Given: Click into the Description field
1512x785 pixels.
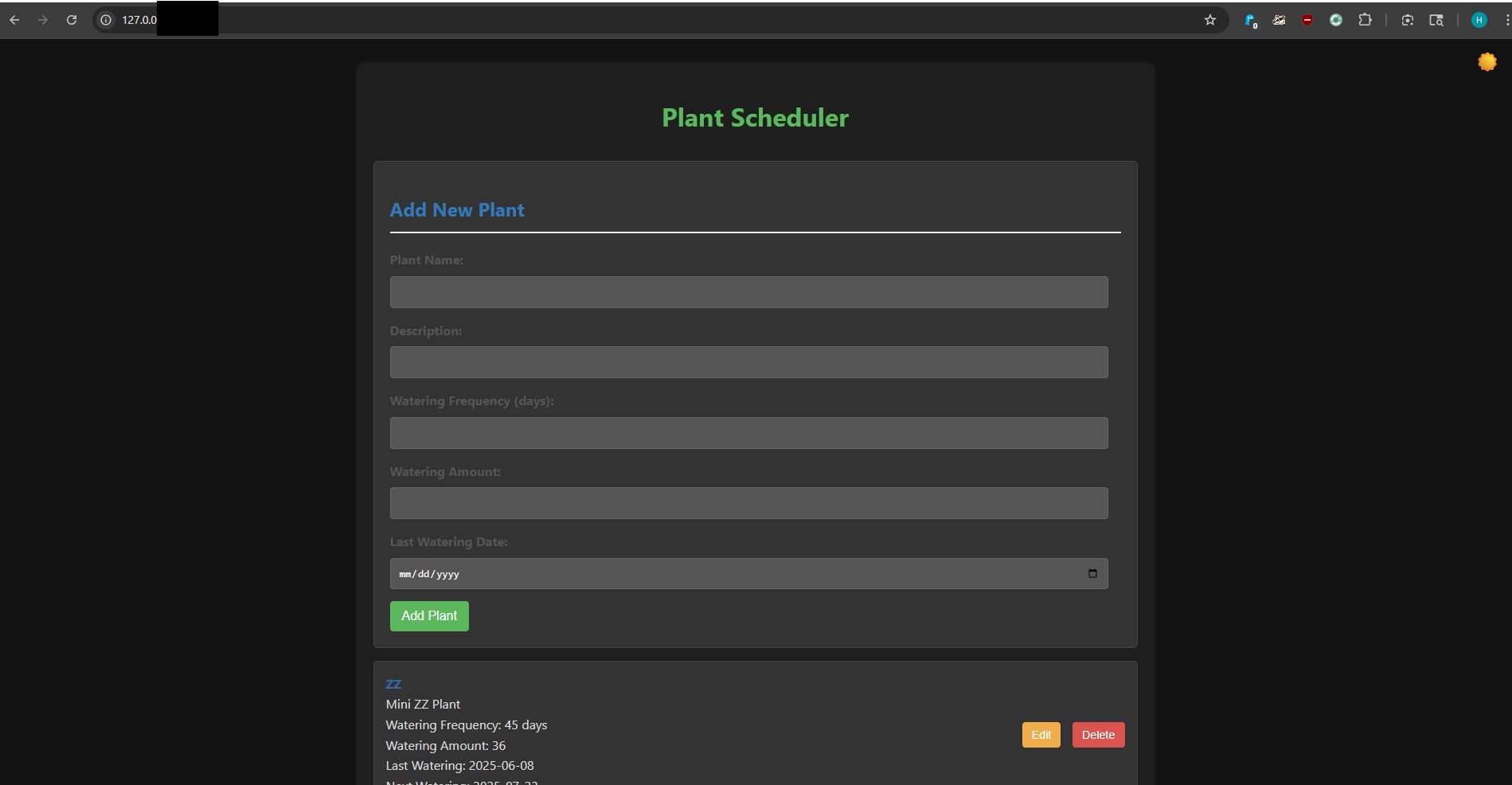Looking at the screenshot, I should (x=748, y=362).
